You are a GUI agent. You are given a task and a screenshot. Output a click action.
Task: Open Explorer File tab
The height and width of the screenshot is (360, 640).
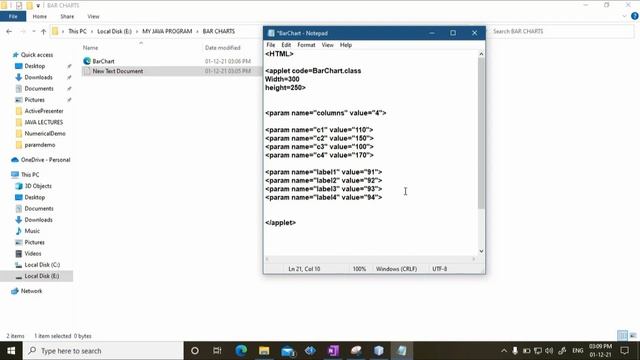tap(13, 16)
